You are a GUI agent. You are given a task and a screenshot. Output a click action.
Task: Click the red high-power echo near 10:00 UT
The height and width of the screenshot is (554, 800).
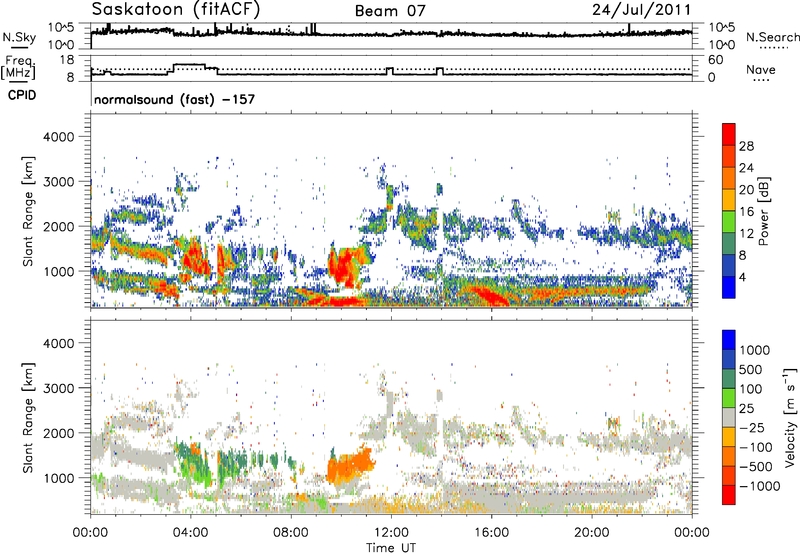tap(344, 268)
